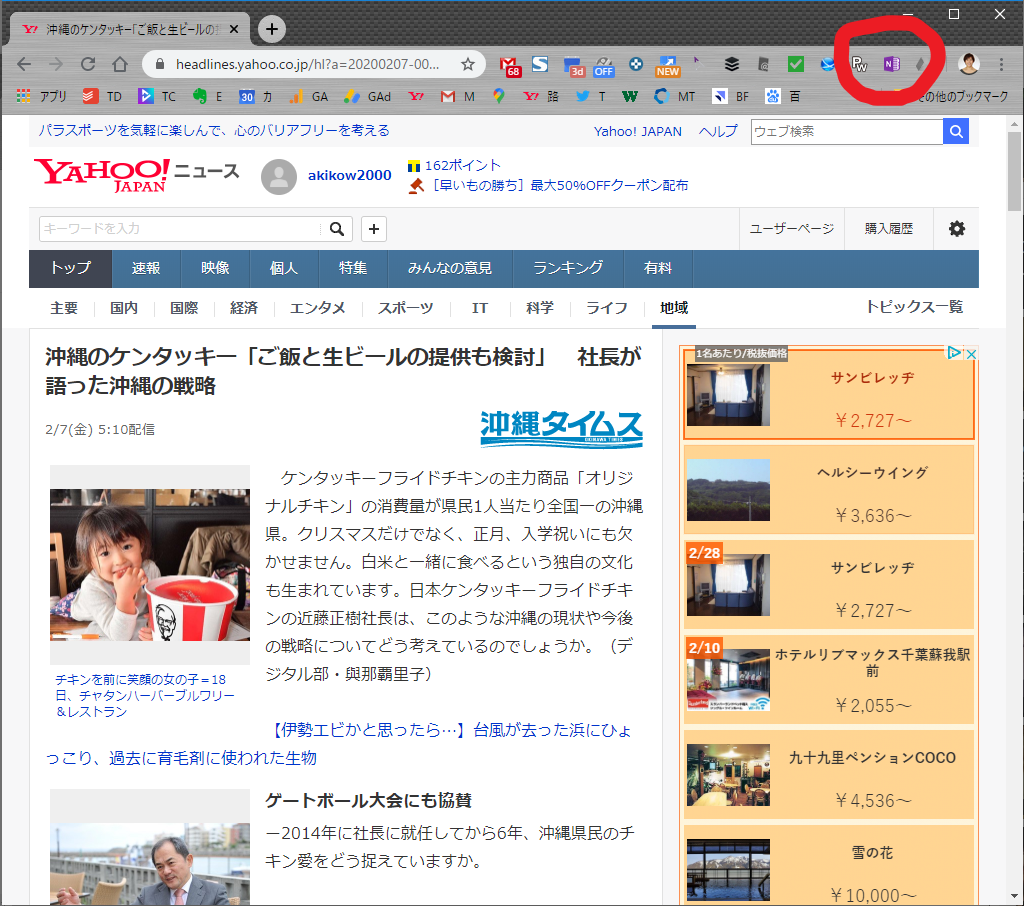Open a new browser tab
Screen dimensions: 1024x906
pyautogui.click(x=271, y=29)
